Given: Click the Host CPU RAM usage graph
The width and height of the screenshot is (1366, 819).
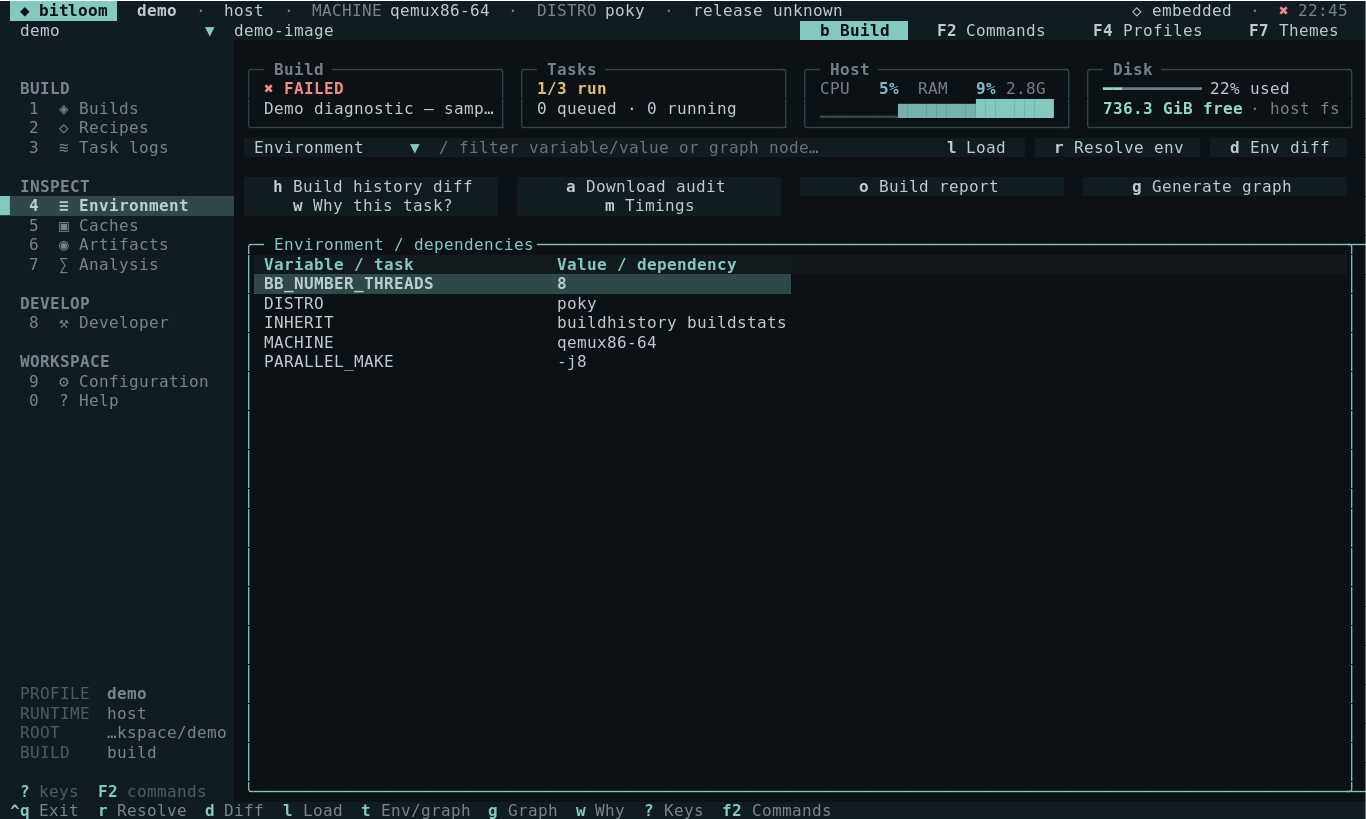Looking at the screenshot, I should (x=937, y=109).
